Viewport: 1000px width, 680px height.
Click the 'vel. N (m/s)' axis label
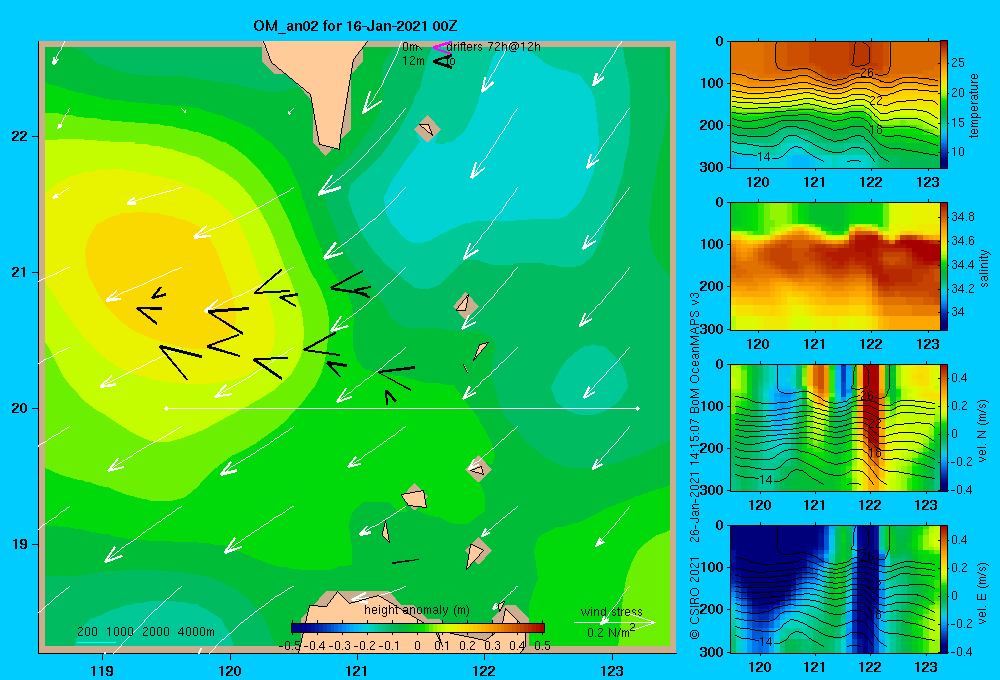tap(982, 431)
